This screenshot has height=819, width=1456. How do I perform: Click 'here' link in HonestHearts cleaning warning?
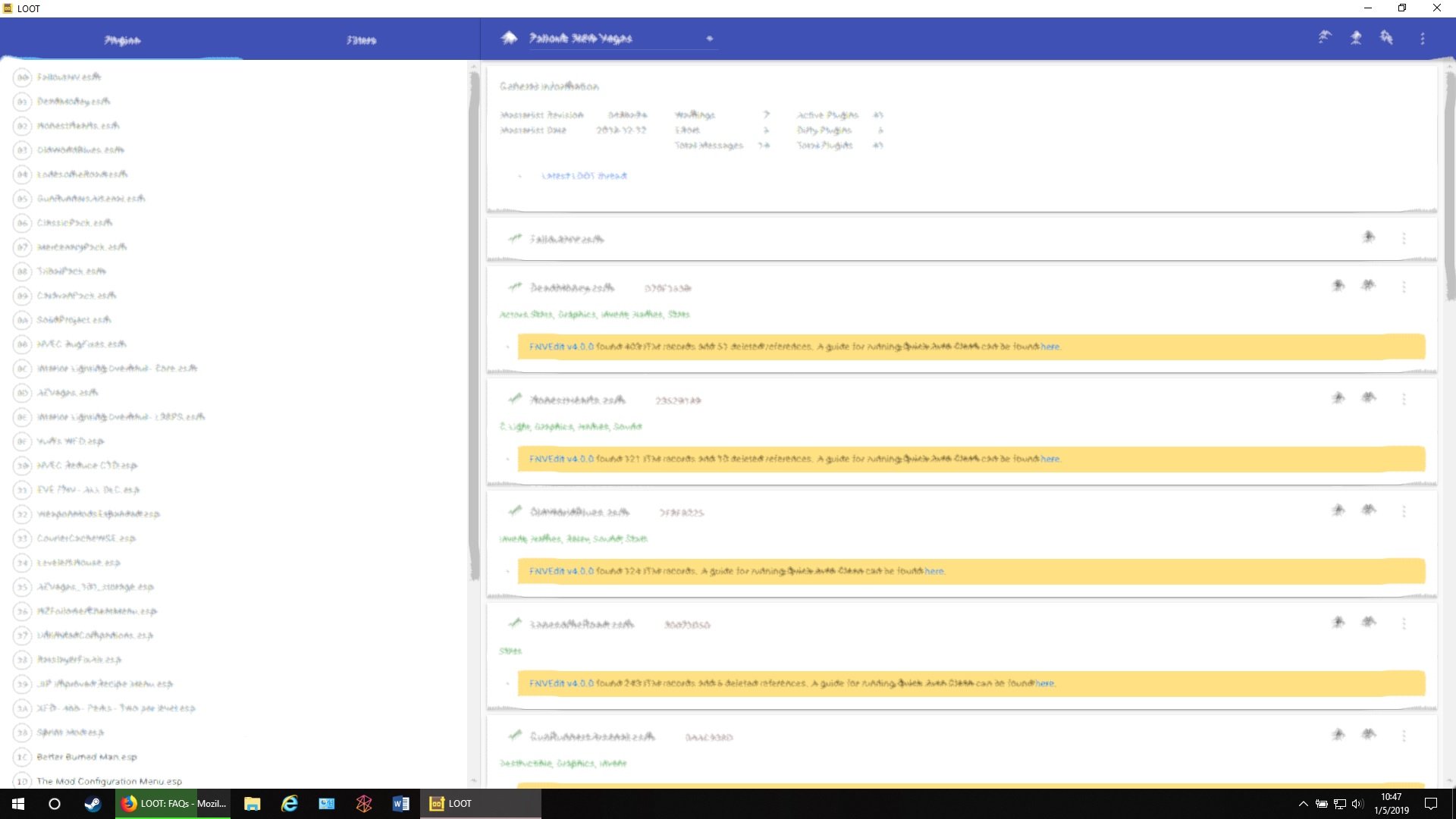[1050, 459]
